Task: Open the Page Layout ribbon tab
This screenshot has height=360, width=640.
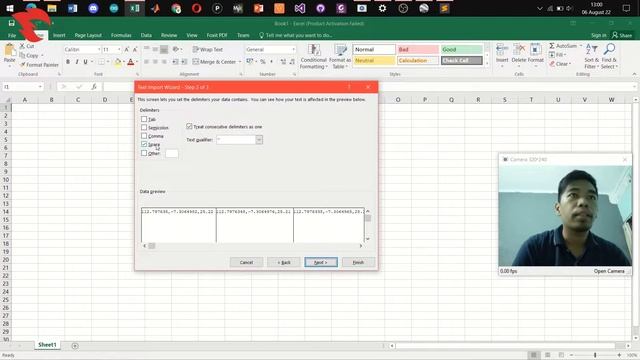Action: click(88, 36)
